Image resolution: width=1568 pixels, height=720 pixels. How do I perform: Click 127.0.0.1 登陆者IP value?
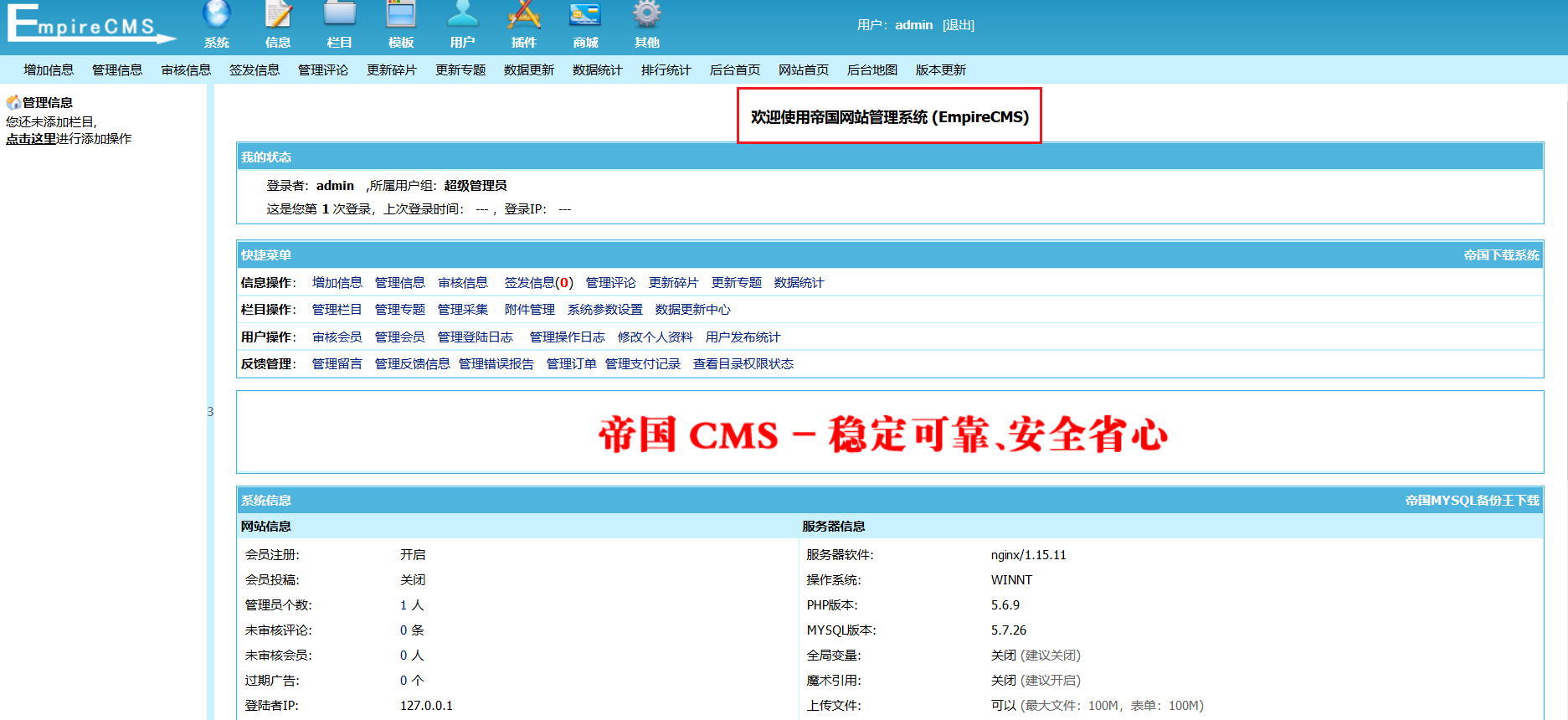[x=426, y=706]
